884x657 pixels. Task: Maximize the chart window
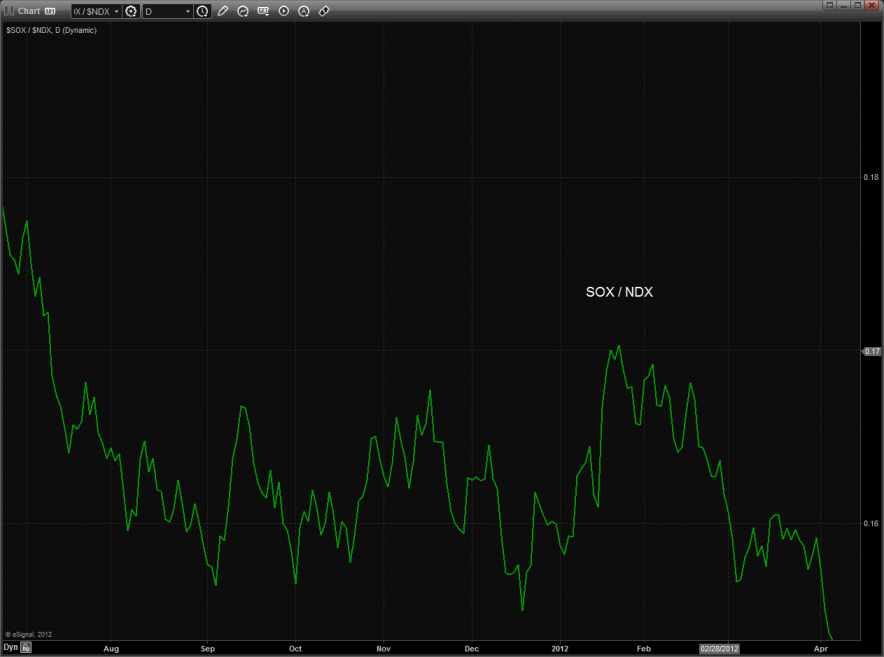pyautogui.click(x=857, y=5)
